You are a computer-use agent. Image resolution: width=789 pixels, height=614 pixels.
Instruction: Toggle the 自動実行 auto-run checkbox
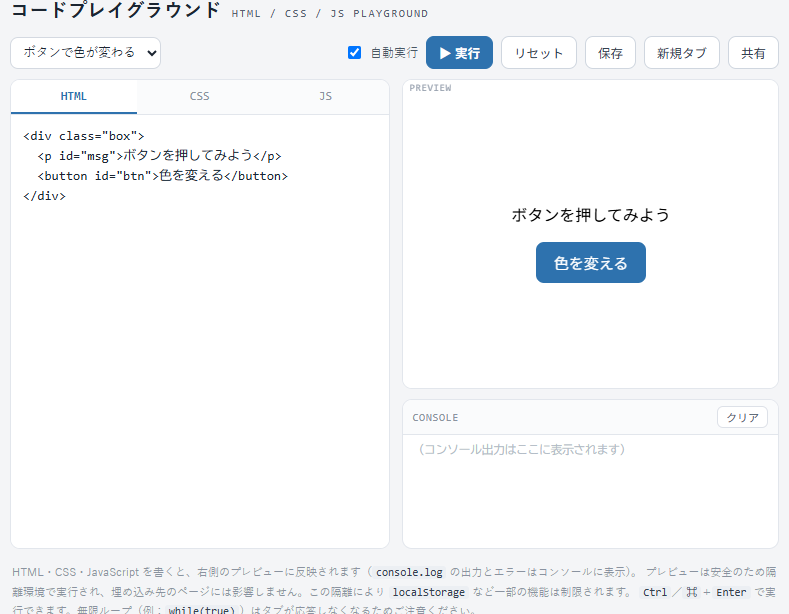(354, 52)
